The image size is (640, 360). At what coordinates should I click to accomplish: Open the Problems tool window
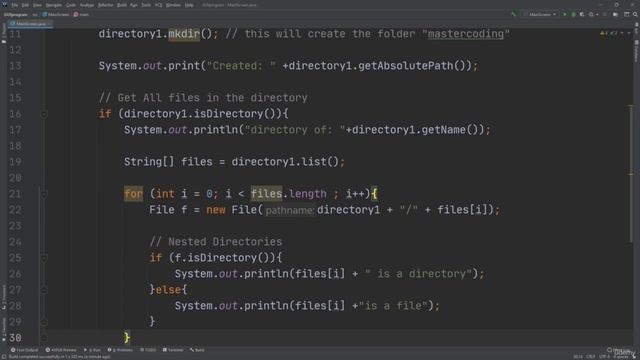(x=120, y=350)
